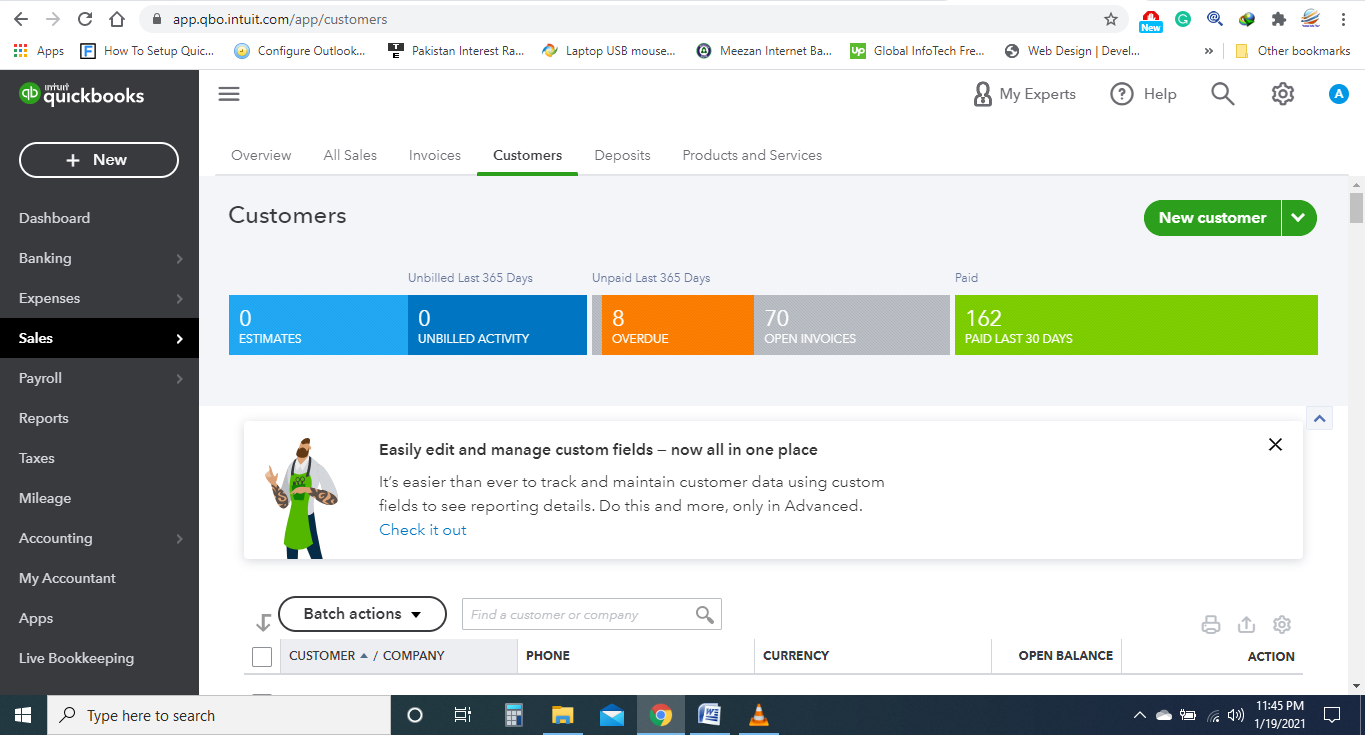The width and height of the screenshot is (1365, 735).
Task: Switch to the All Sales tab
Action: pyautogui.click(x=350, y=155)
